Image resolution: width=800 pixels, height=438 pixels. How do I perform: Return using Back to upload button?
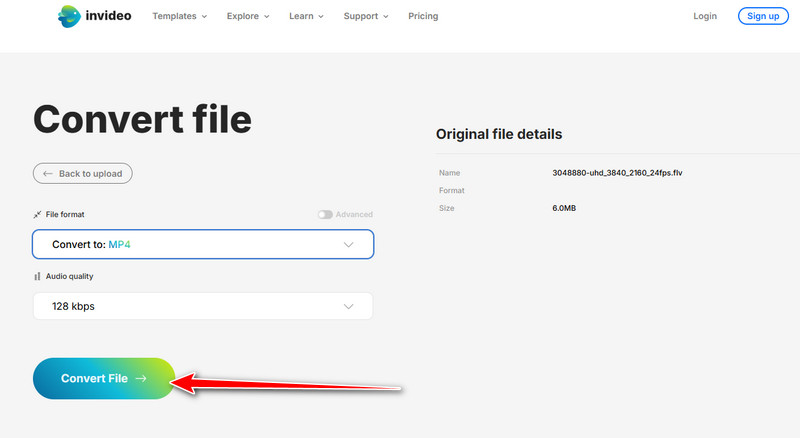83,173
